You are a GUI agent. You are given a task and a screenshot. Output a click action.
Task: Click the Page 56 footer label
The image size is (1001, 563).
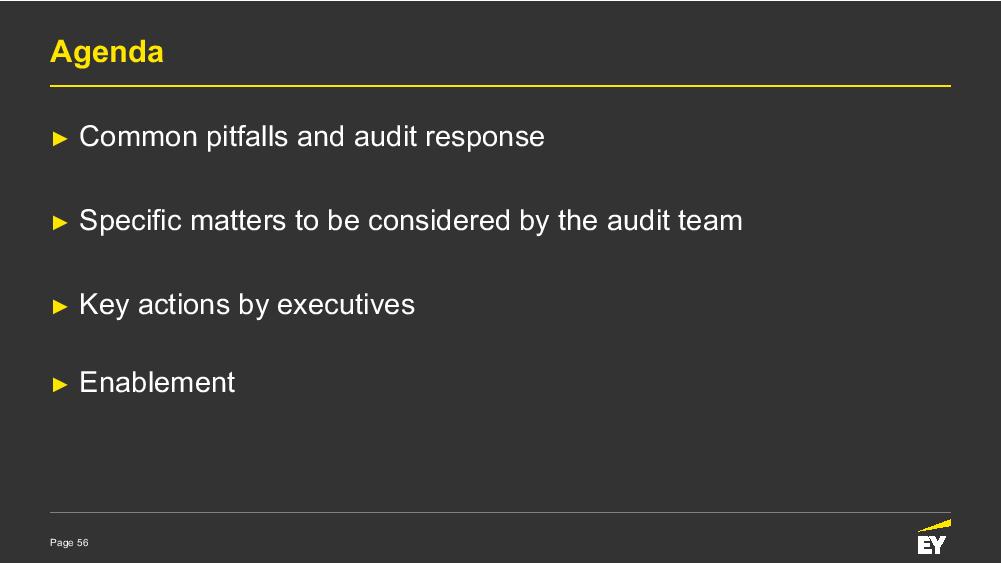69,543
